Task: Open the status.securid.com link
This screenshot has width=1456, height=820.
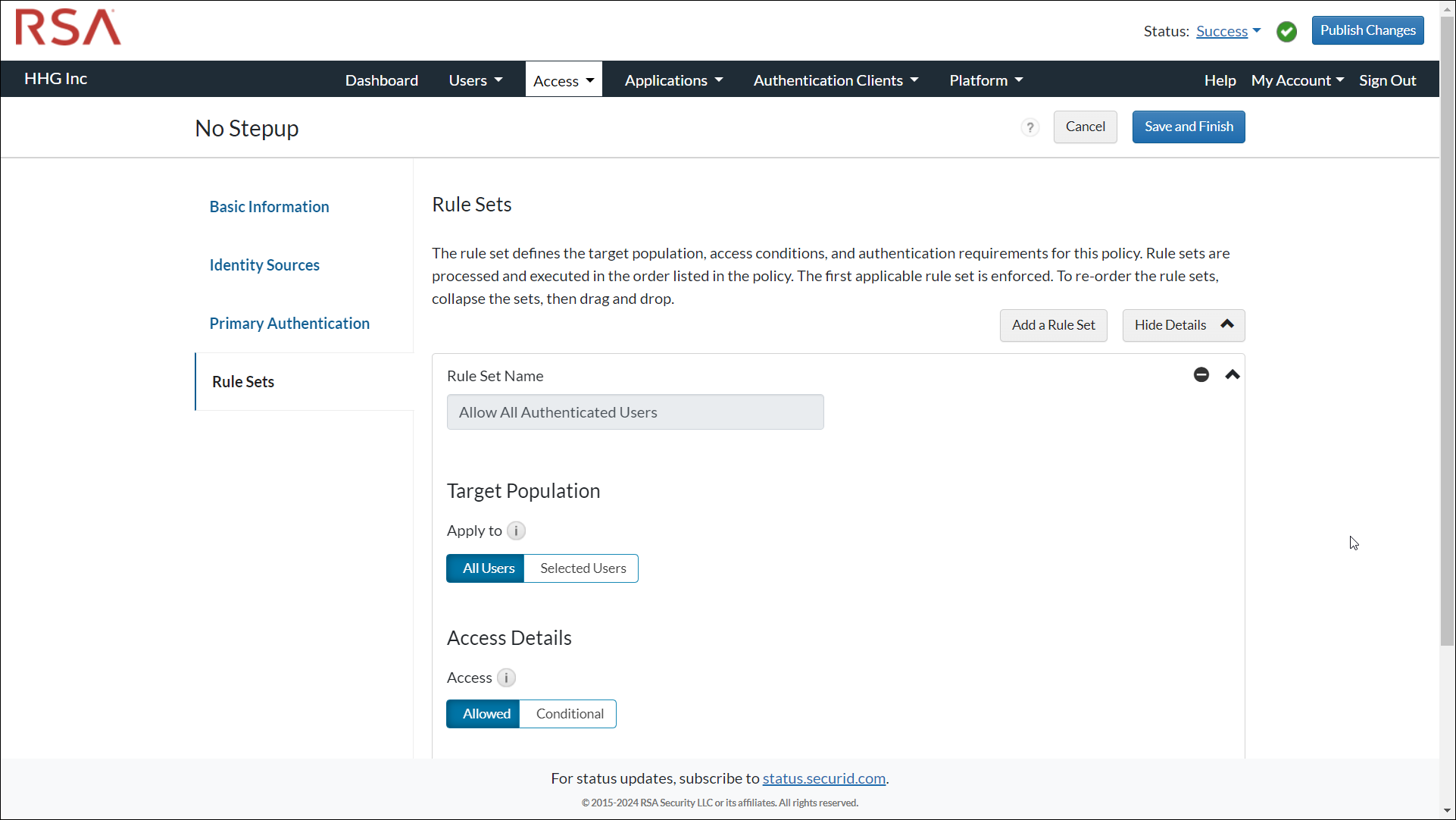Action: 823,778
